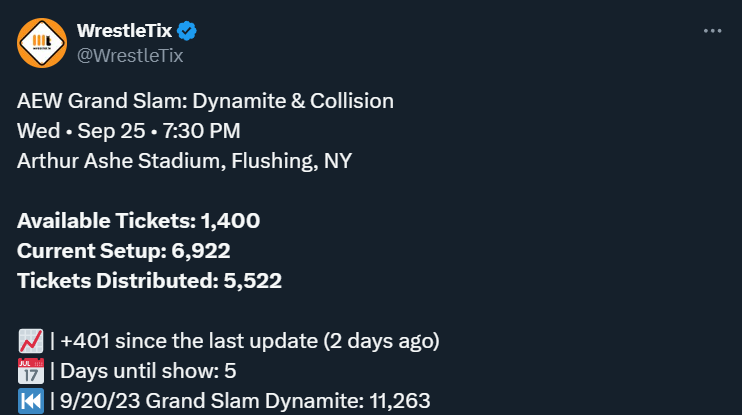Viewport: 742px width, 415px height.
Task: Click the 11,263 attendance figure
Action: pos(400,401)
